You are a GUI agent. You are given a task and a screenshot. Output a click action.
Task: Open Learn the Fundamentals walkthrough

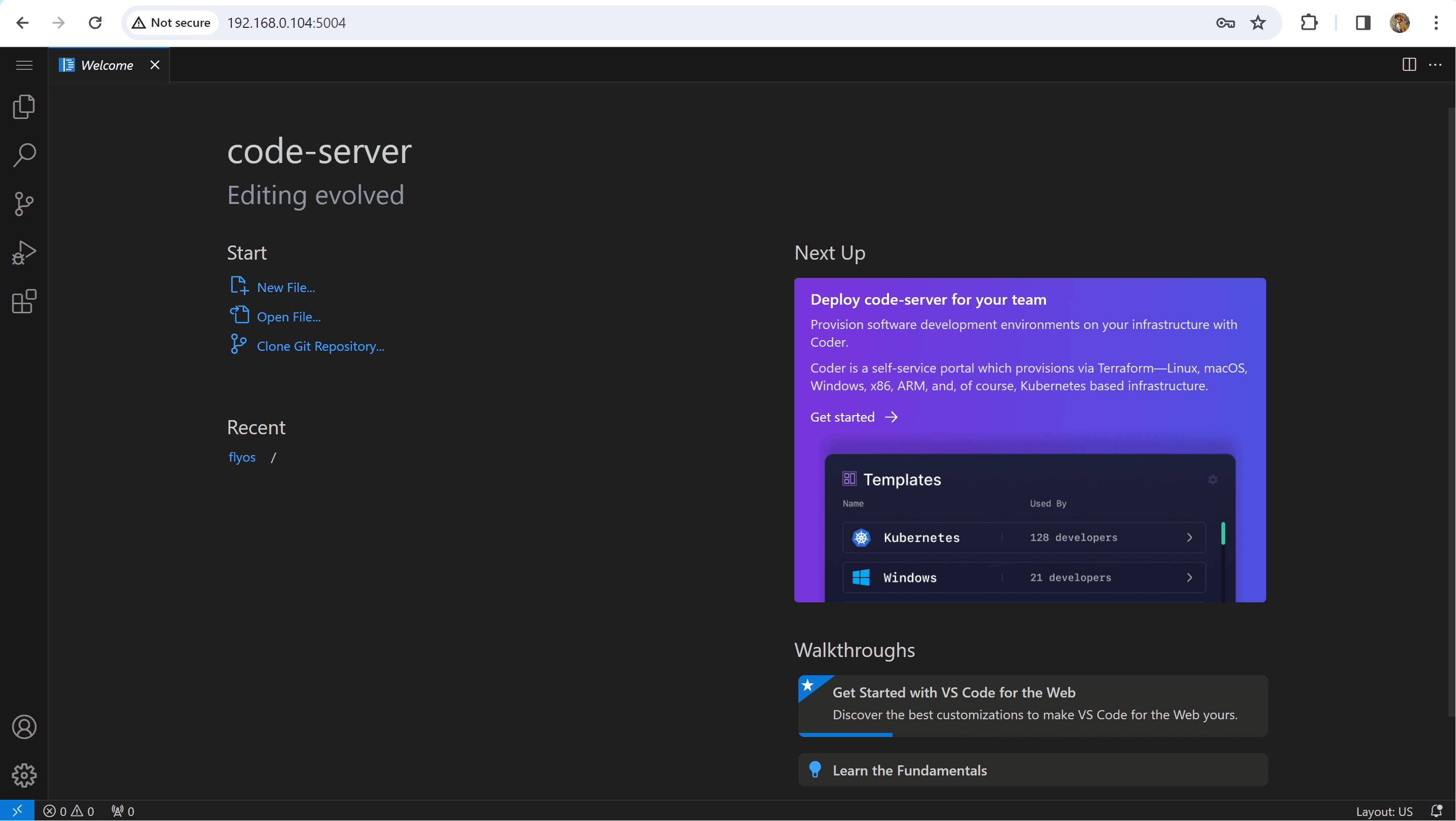1033,770
